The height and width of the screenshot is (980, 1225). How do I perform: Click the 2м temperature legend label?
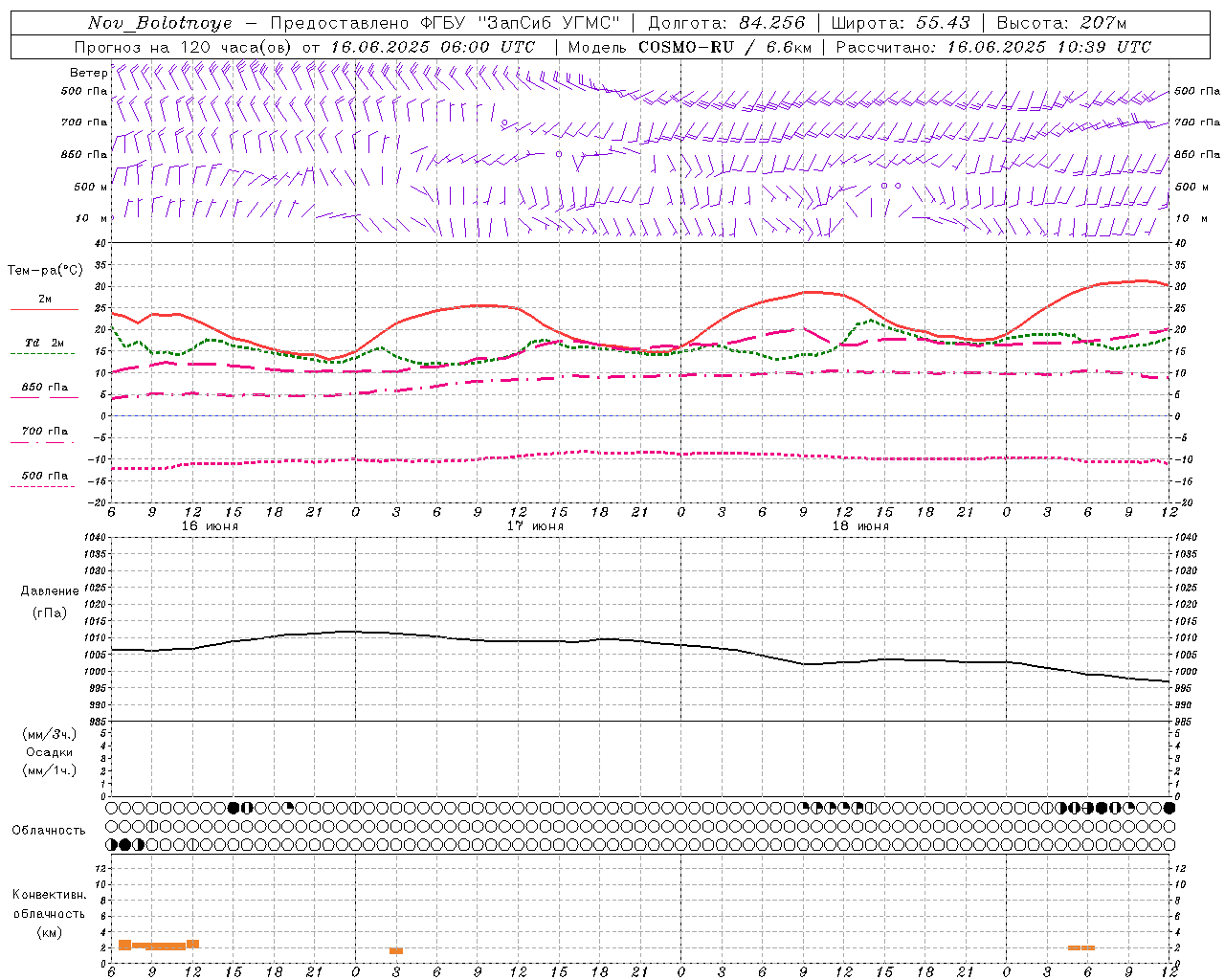click(x=45, y=300)
